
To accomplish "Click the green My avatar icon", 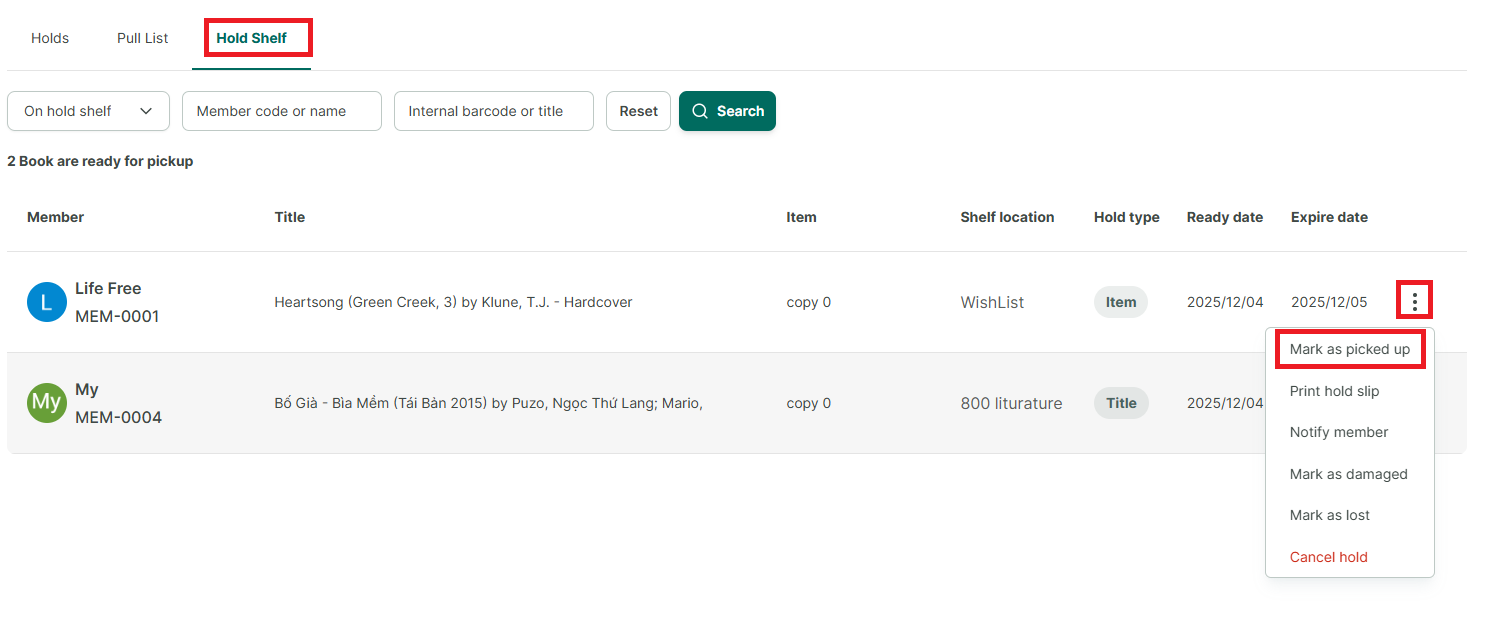I will click(x=47, y=403).
